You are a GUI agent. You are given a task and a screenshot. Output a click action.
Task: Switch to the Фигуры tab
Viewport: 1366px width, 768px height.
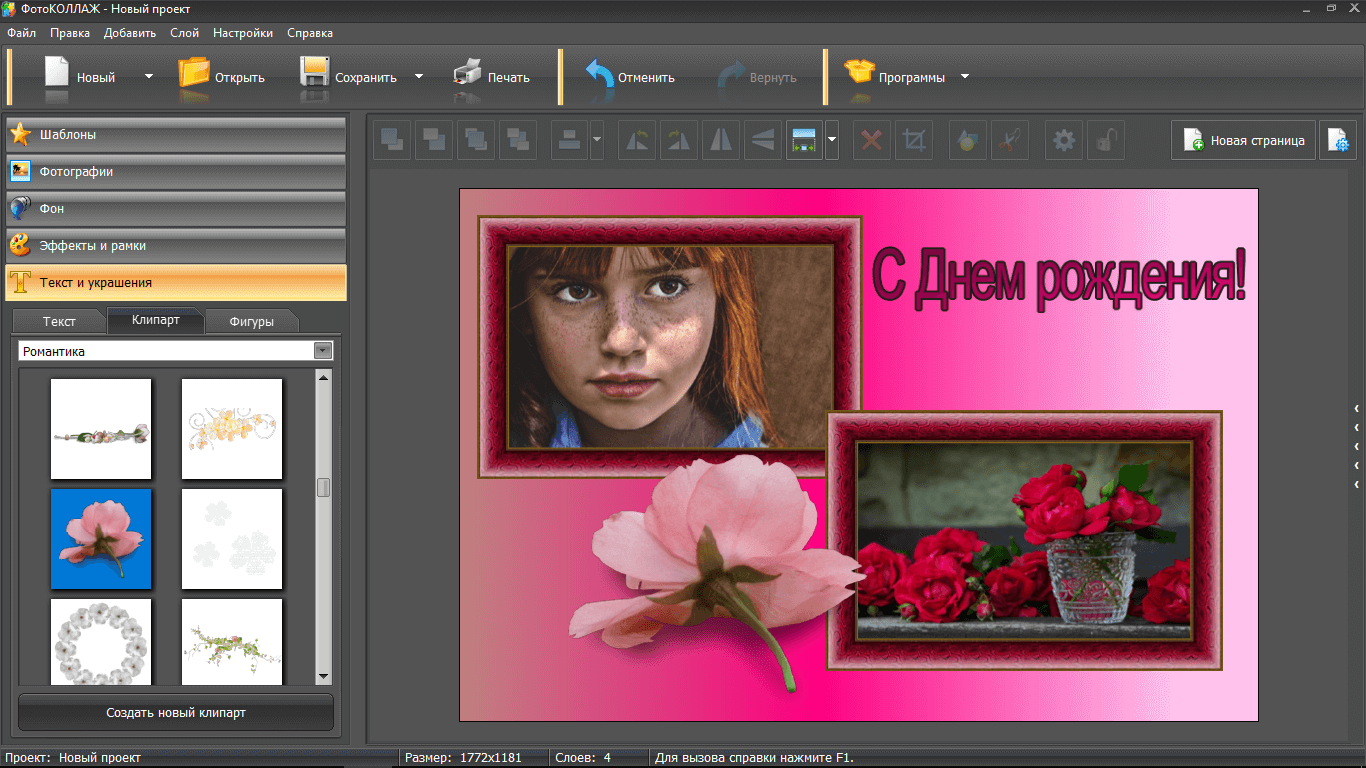click(x=251, y=322)
